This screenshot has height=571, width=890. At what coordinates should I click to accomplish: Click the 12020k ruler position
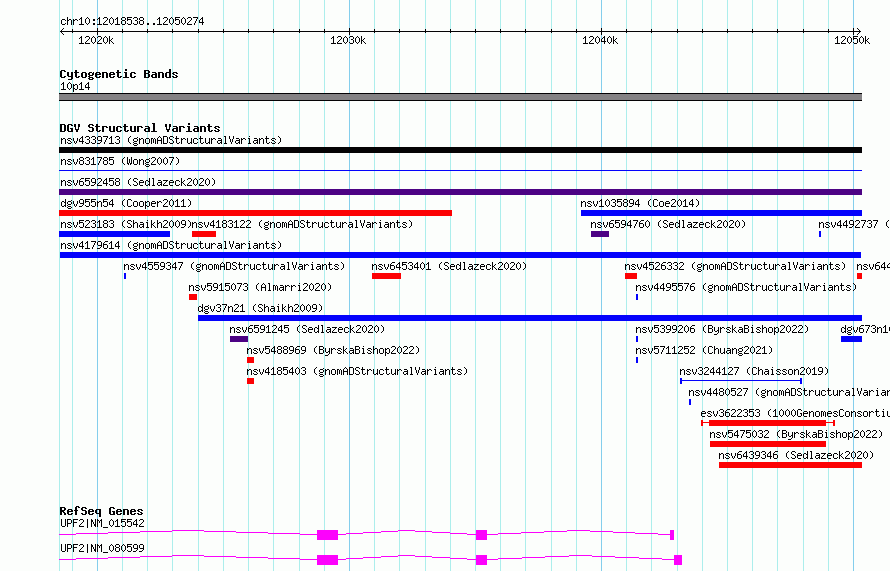(x=96, y=40)
